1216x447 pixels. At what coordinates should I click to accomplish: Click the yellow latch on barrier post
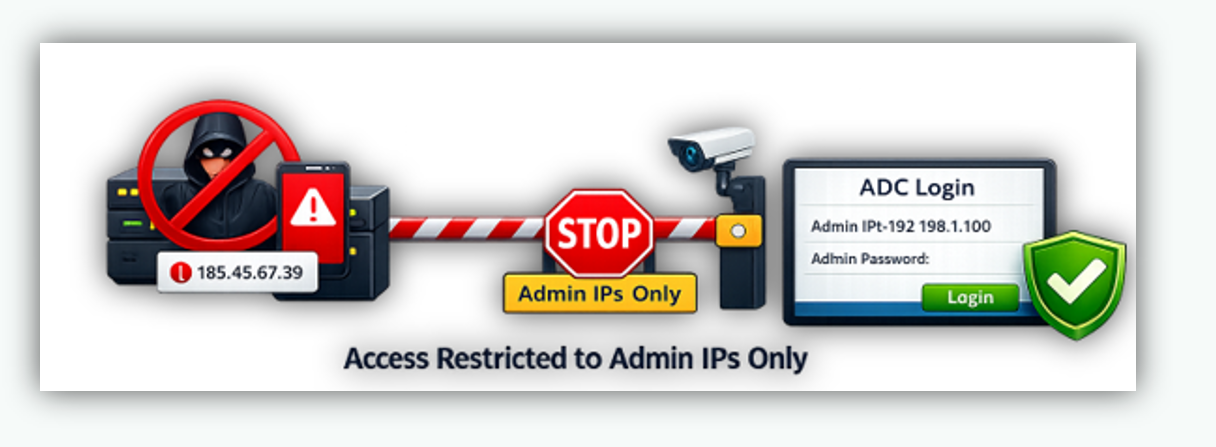pyautogui.click(x=738, y=230)
